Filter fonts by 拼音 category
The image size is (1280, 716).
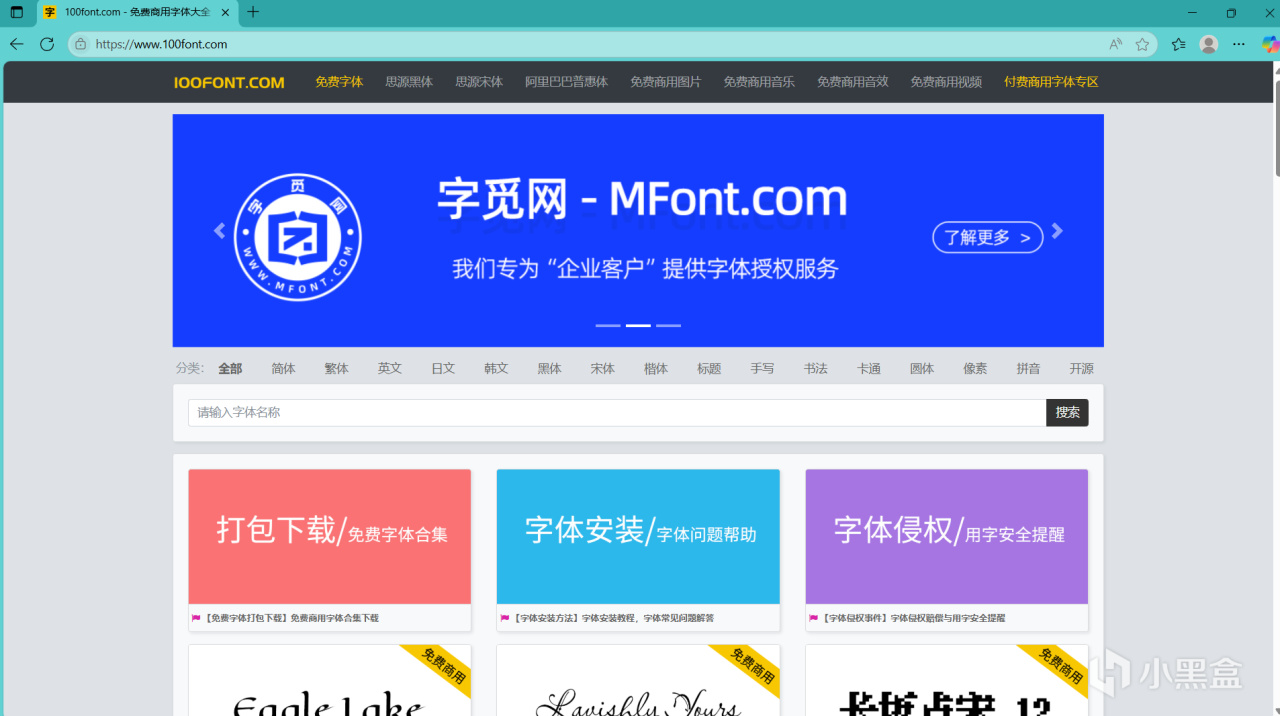click(1028, 368)
